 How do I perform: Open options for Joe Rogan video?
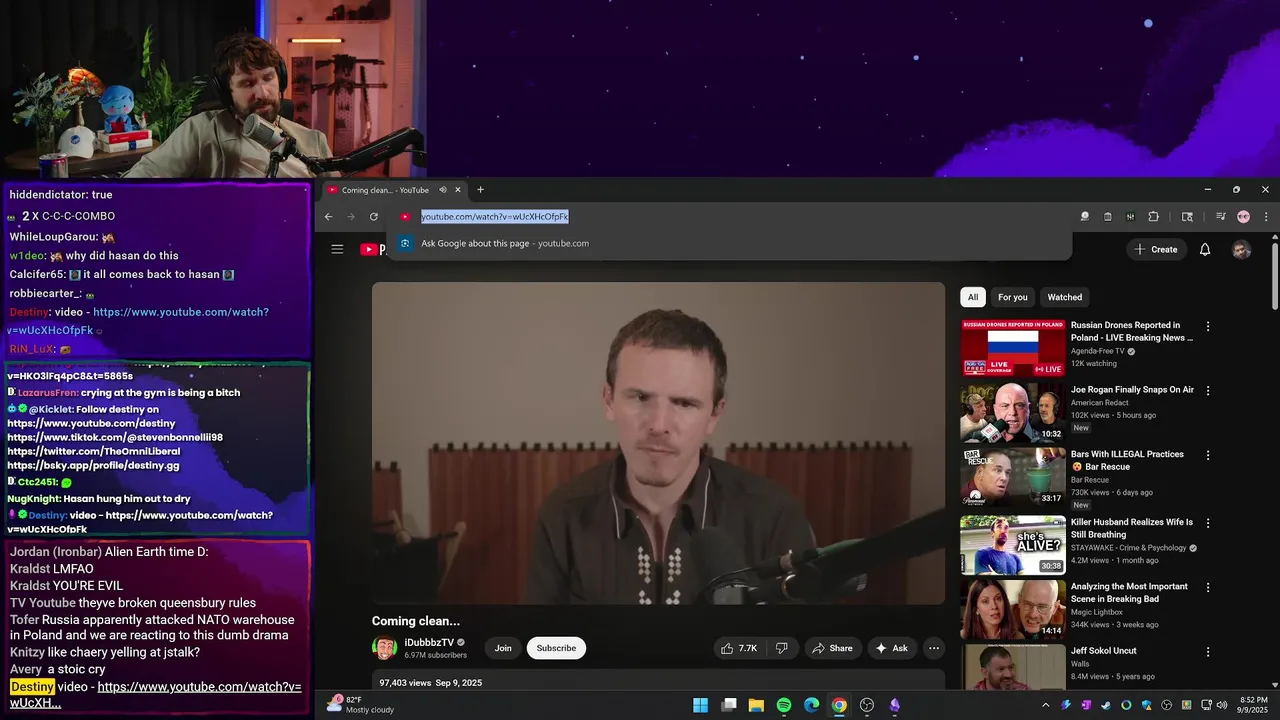click(1207, 390)
